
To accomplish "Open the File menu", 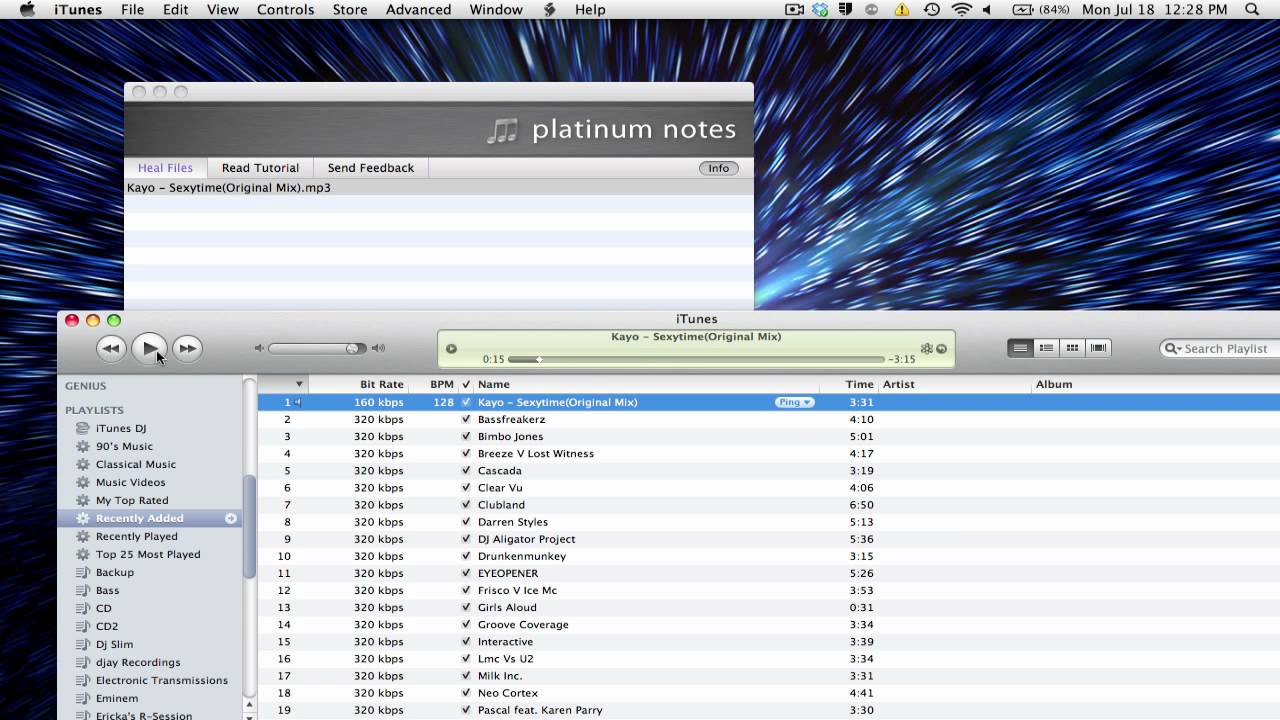I will click(x=132, y=10).
